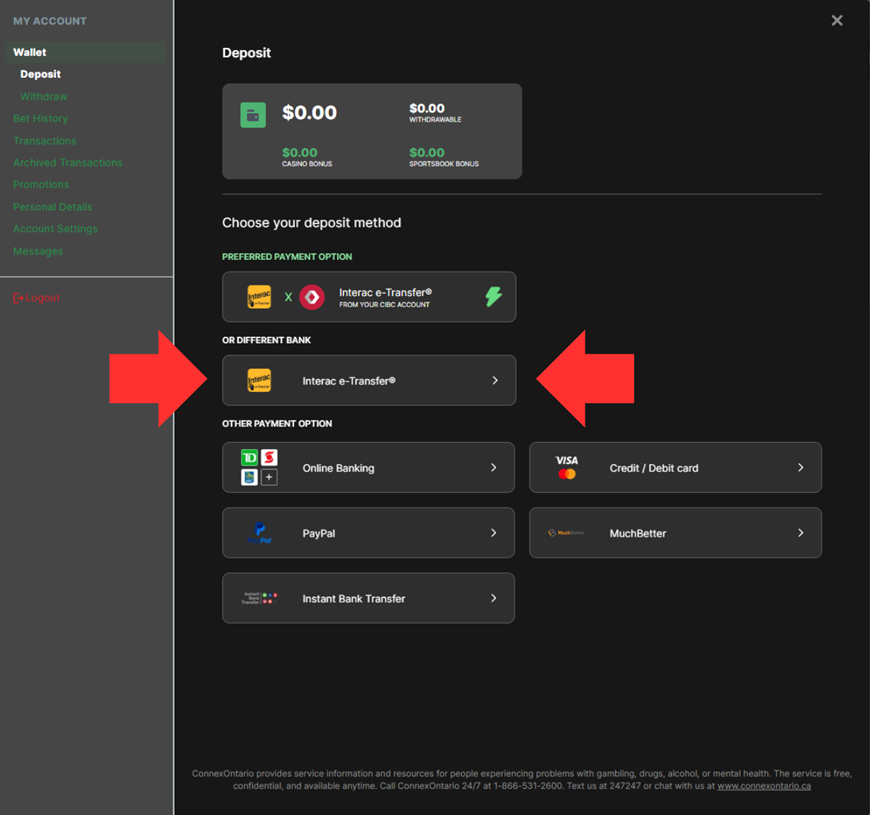Choose Interac e-Transfer from your CIBC account
Screen dimensions: 870x815
(384, 297)
